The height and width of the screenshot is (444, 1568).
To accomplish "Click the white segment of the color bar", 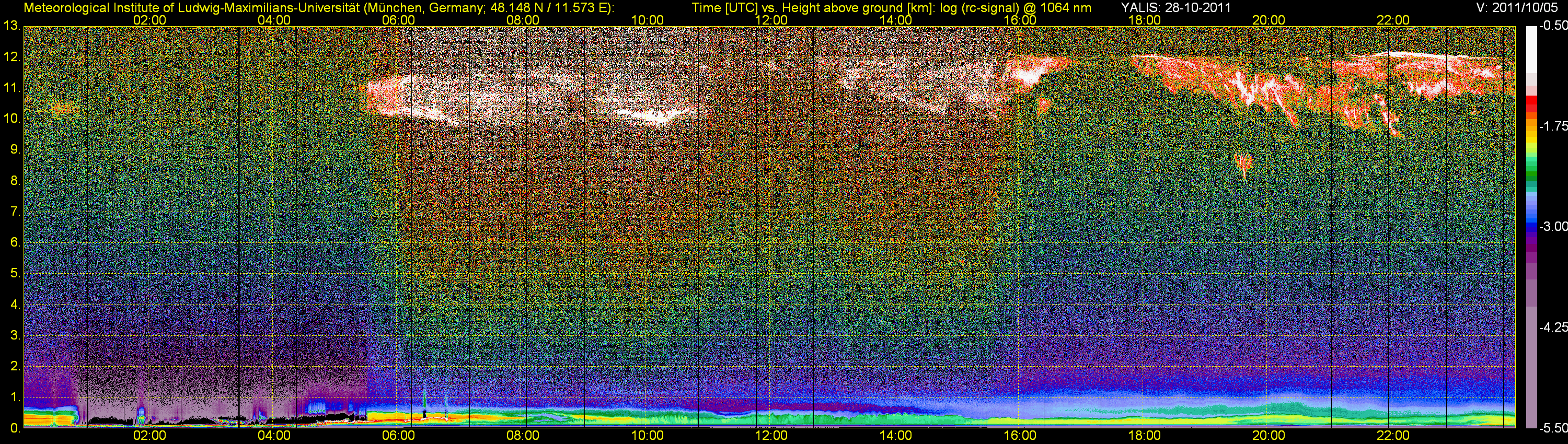I will (x=1531, y=49).
